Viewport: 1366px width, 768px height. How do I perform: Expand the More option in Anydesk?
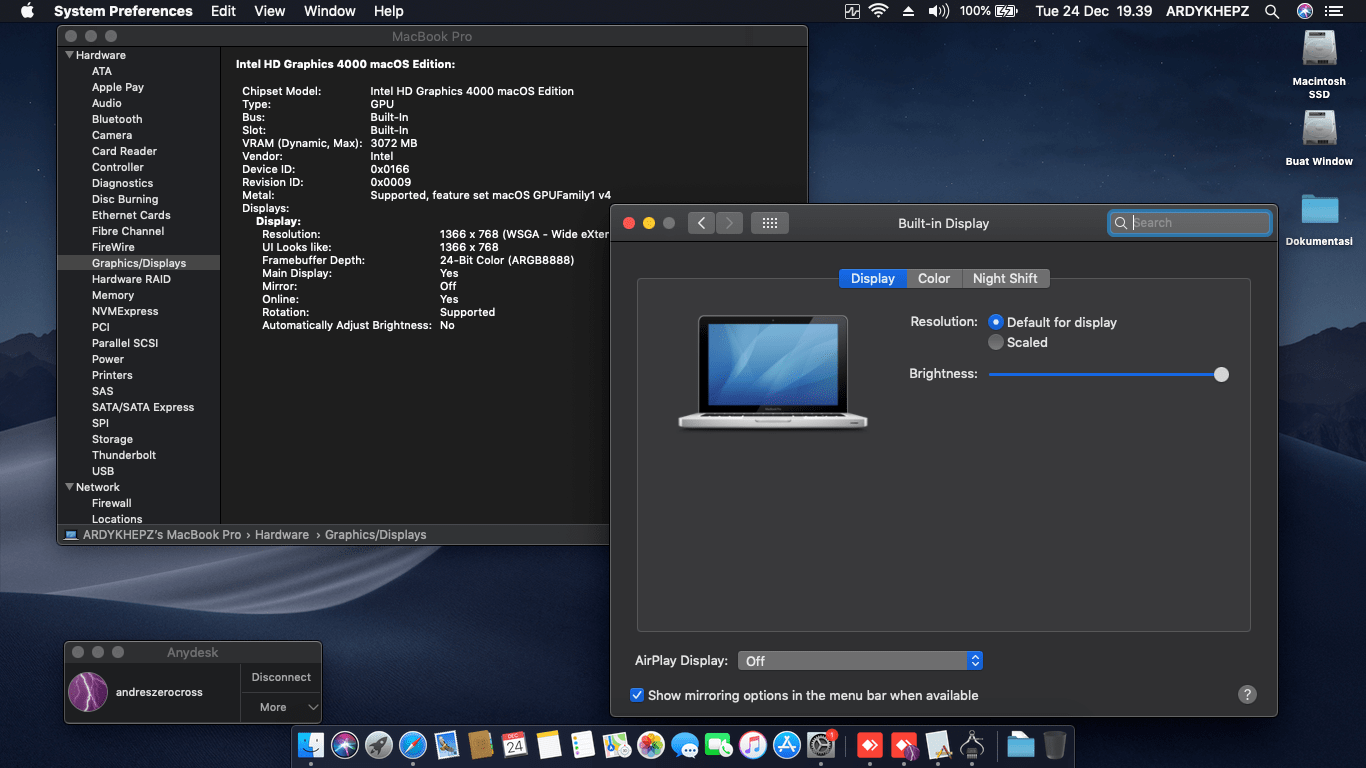click(281, 707)
